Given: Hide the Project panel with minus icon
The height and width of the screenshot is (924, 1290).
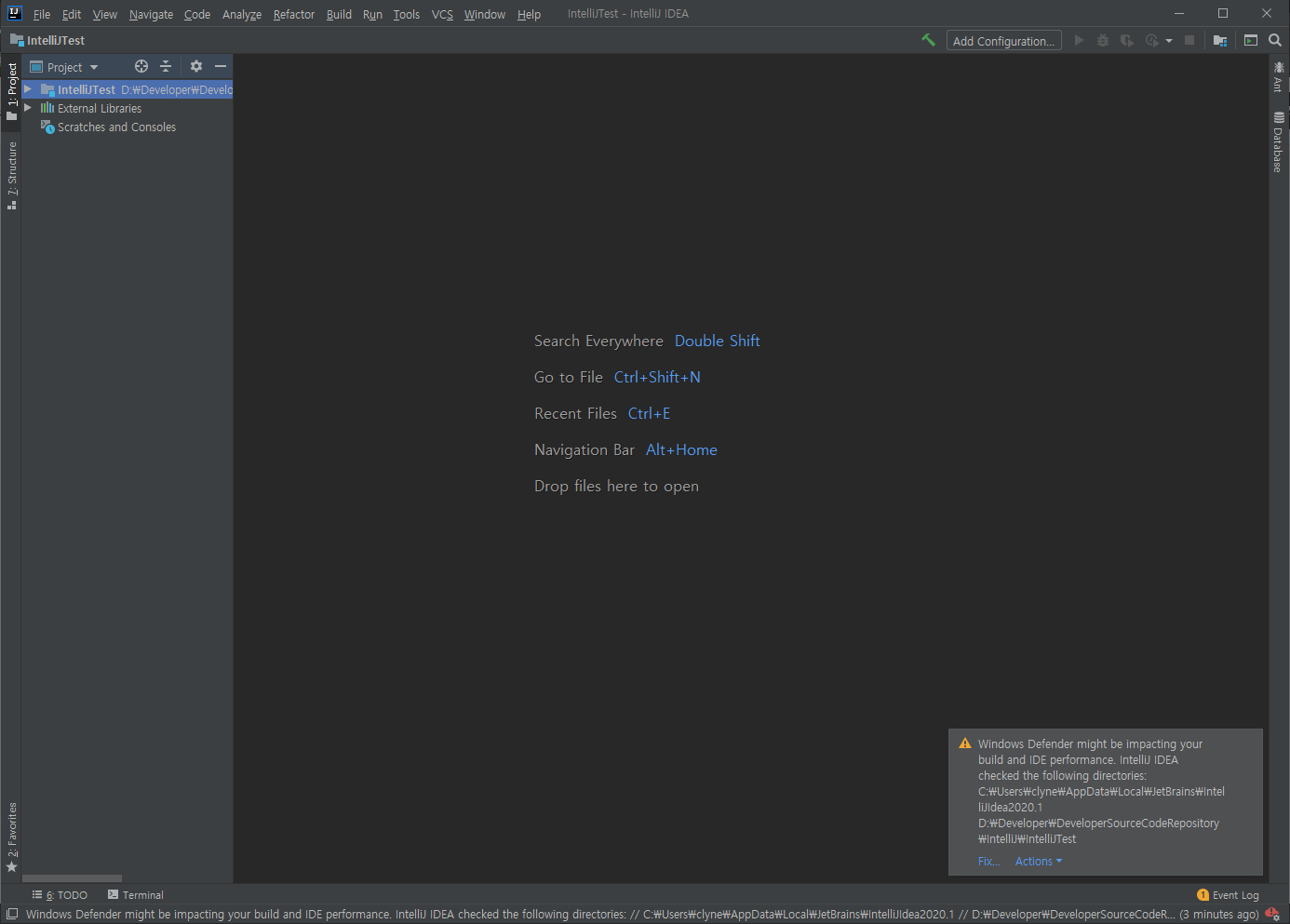Looking at the screenshot, I should point(221,66).
